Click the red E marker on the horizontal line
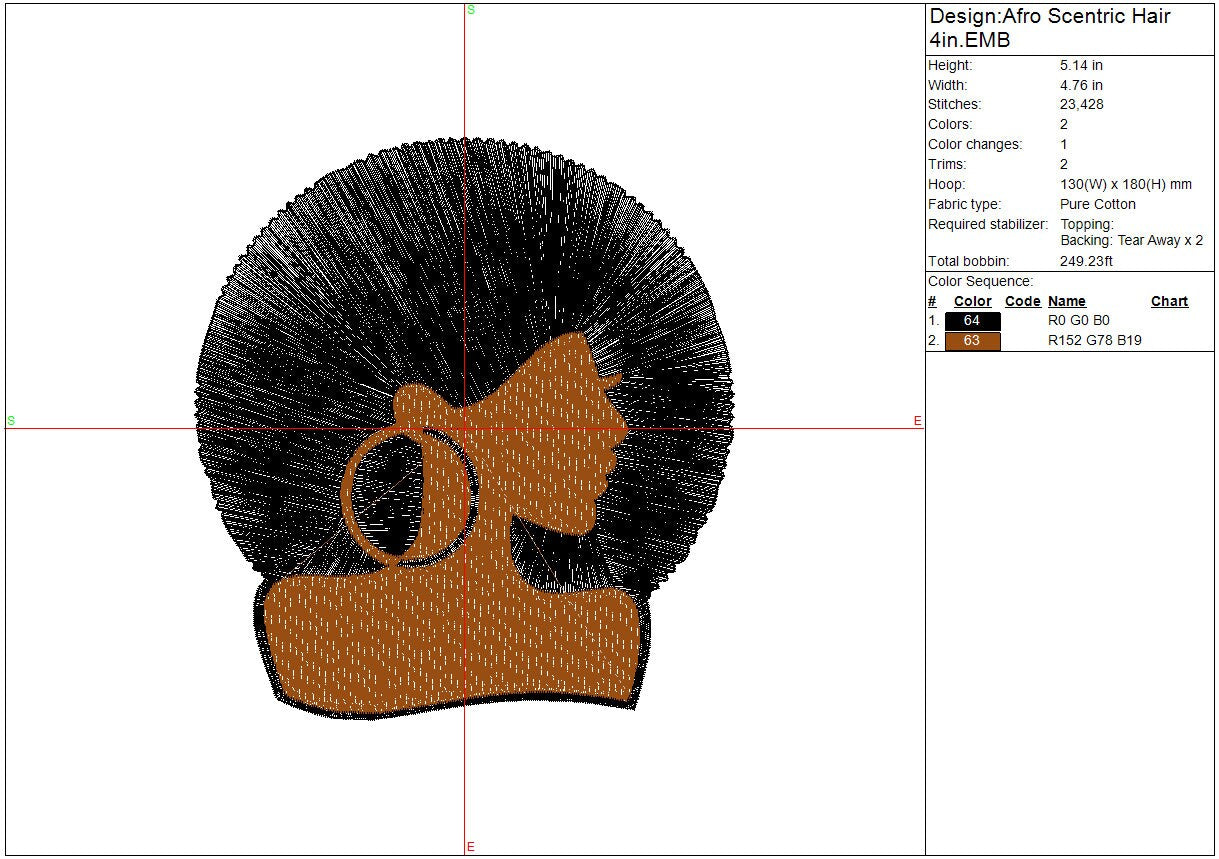Viewport: 1219px width, 859px height. [x=917, y=421]
